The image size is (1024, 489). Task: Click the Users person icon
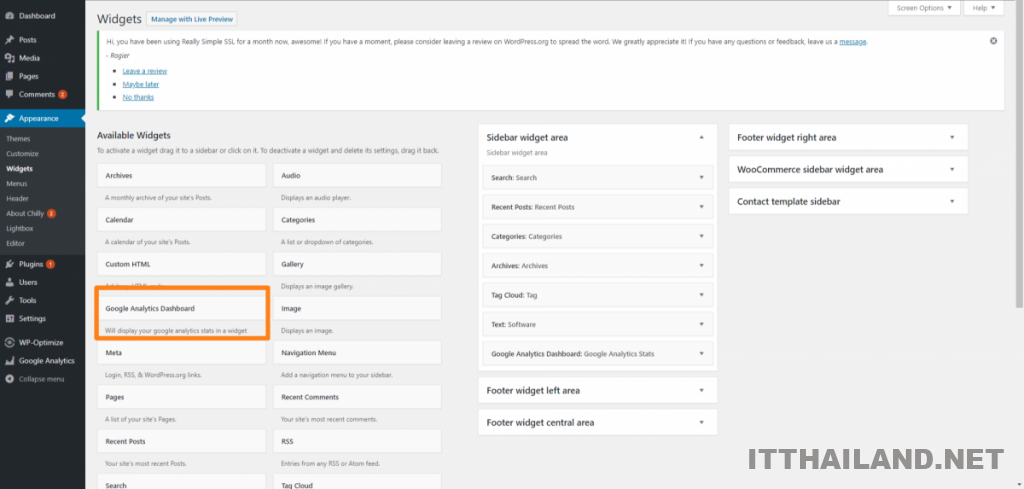(x=9, y=283)
